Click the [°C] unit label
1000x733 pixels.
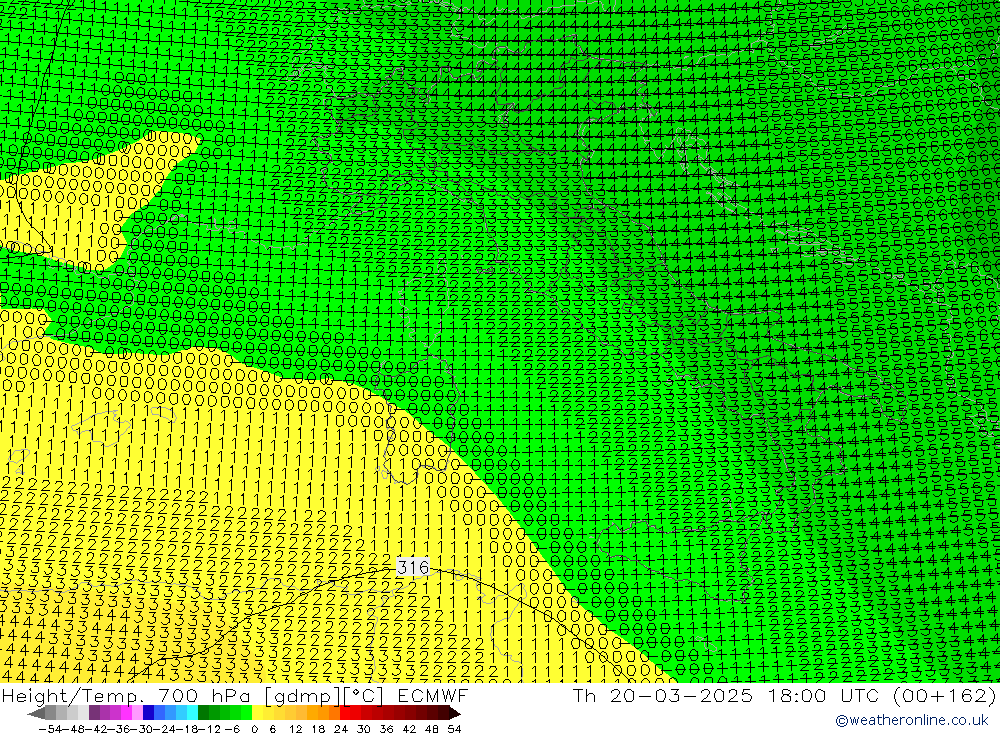364,696
